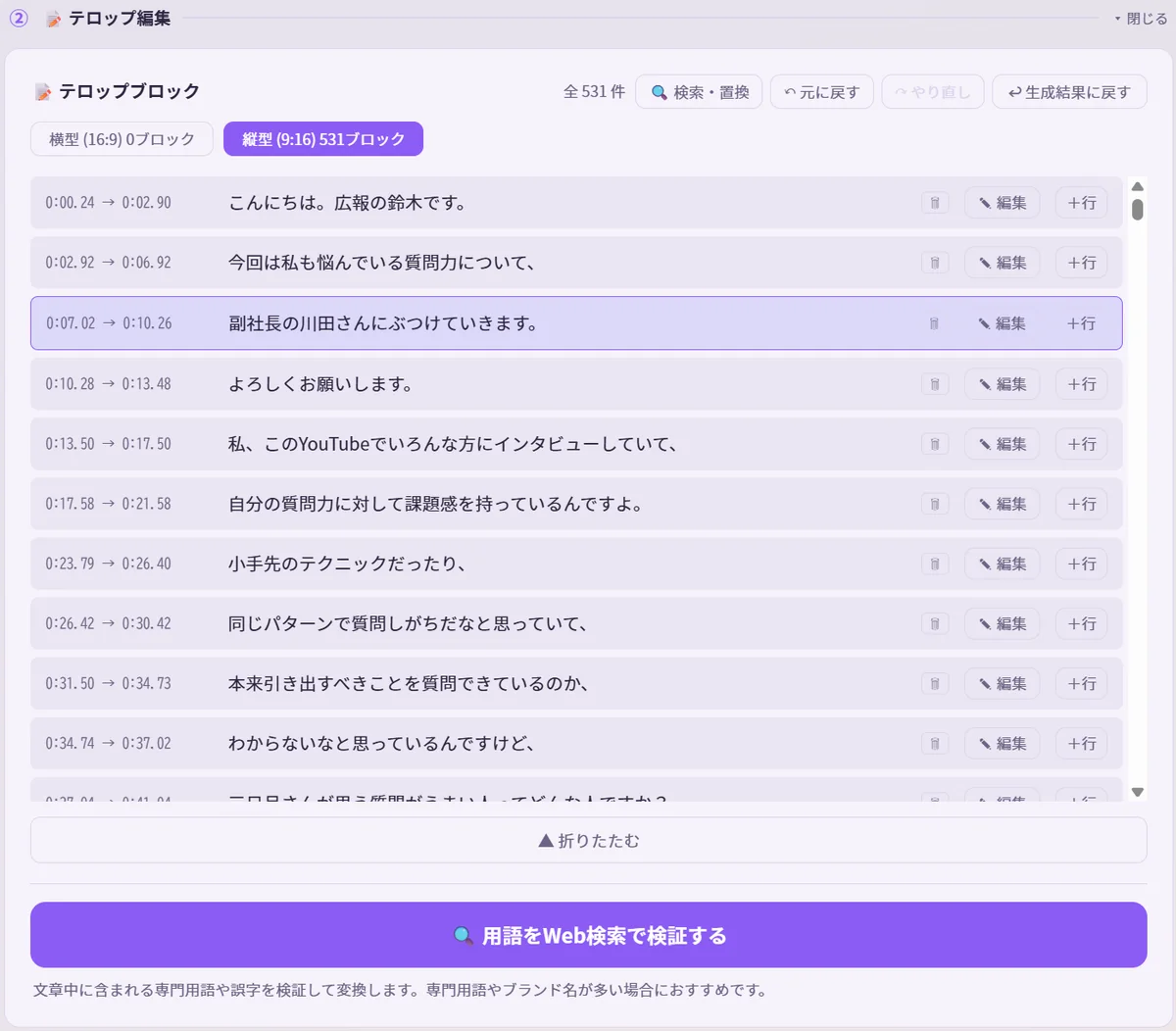Click the 全 531 件 count label
Image resolution: width=1176 pixels, height=1031 pixels.
click(x=594, y=92)
